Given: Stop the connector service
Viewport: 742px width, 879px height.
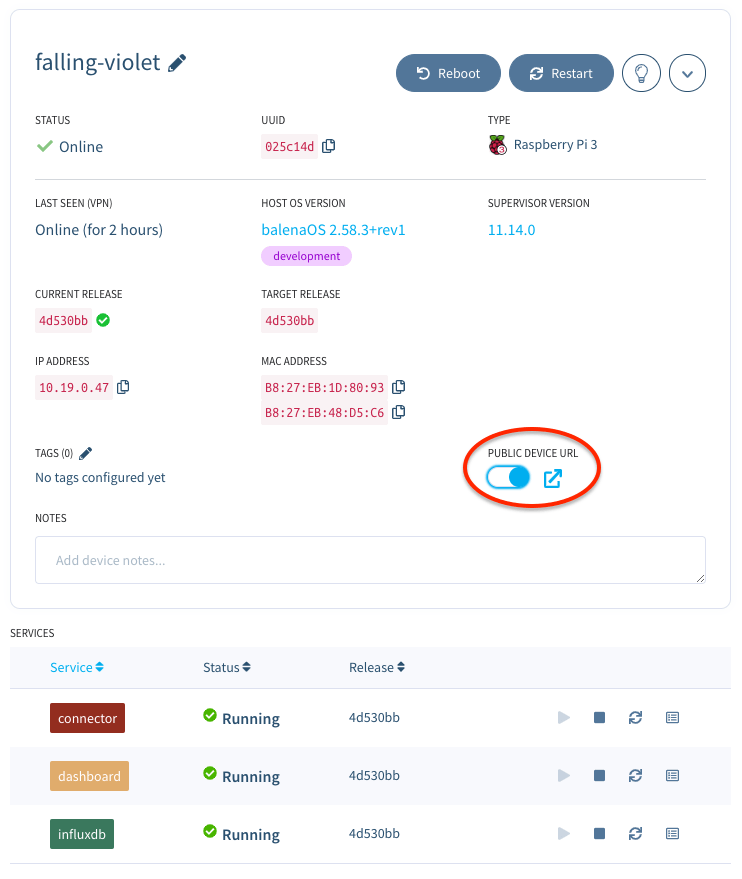Looking at the screenshot, I should (599, 718).
